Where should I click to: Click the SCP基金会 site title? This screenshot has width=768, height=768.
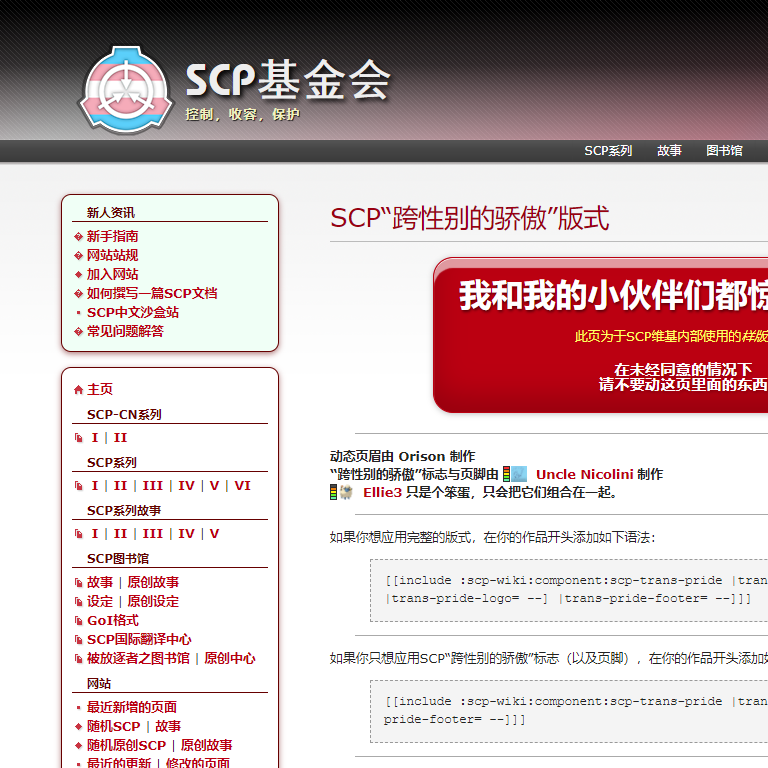pyautogui.click(x=287, y=81)
